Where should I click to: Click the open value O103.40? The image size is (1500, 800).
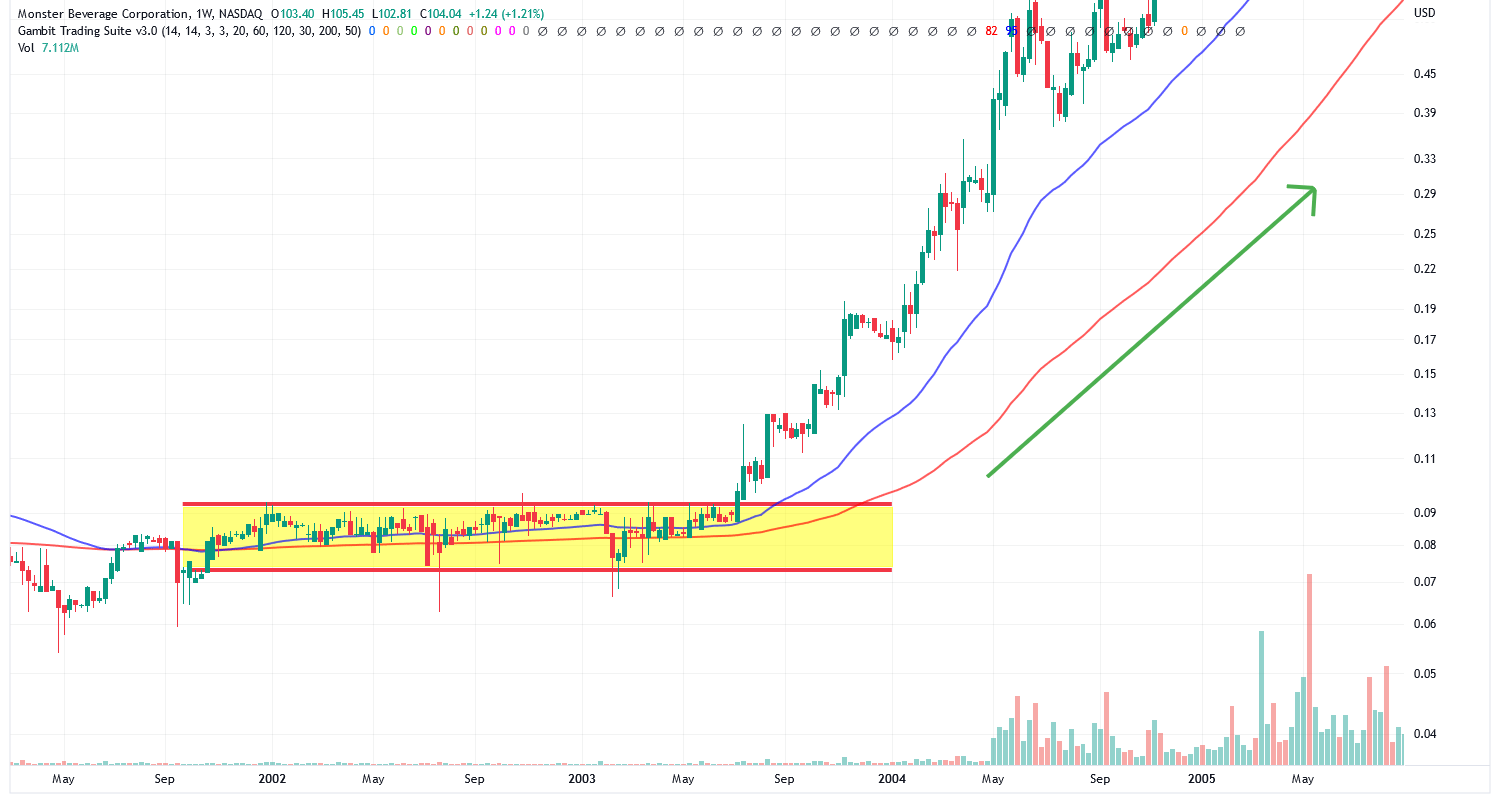(292, 14)
